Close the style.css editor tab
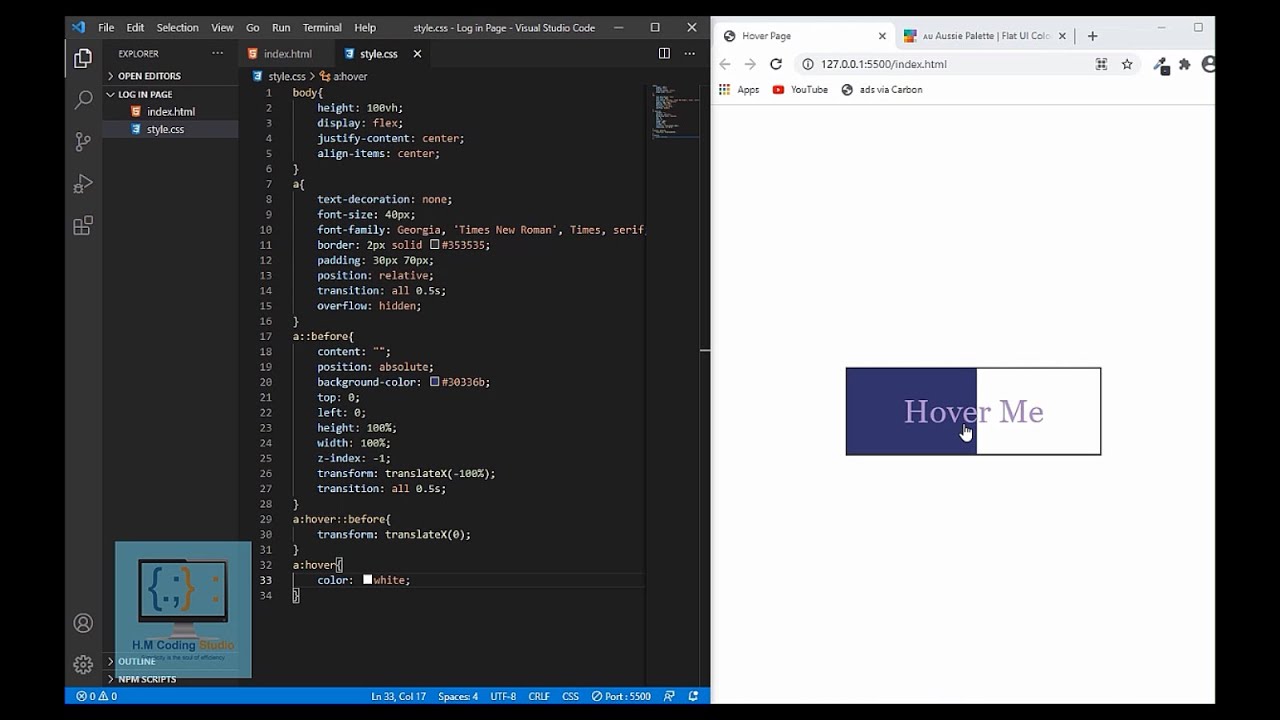Viewport: 1280px width, 720px height. click(417, 54)
